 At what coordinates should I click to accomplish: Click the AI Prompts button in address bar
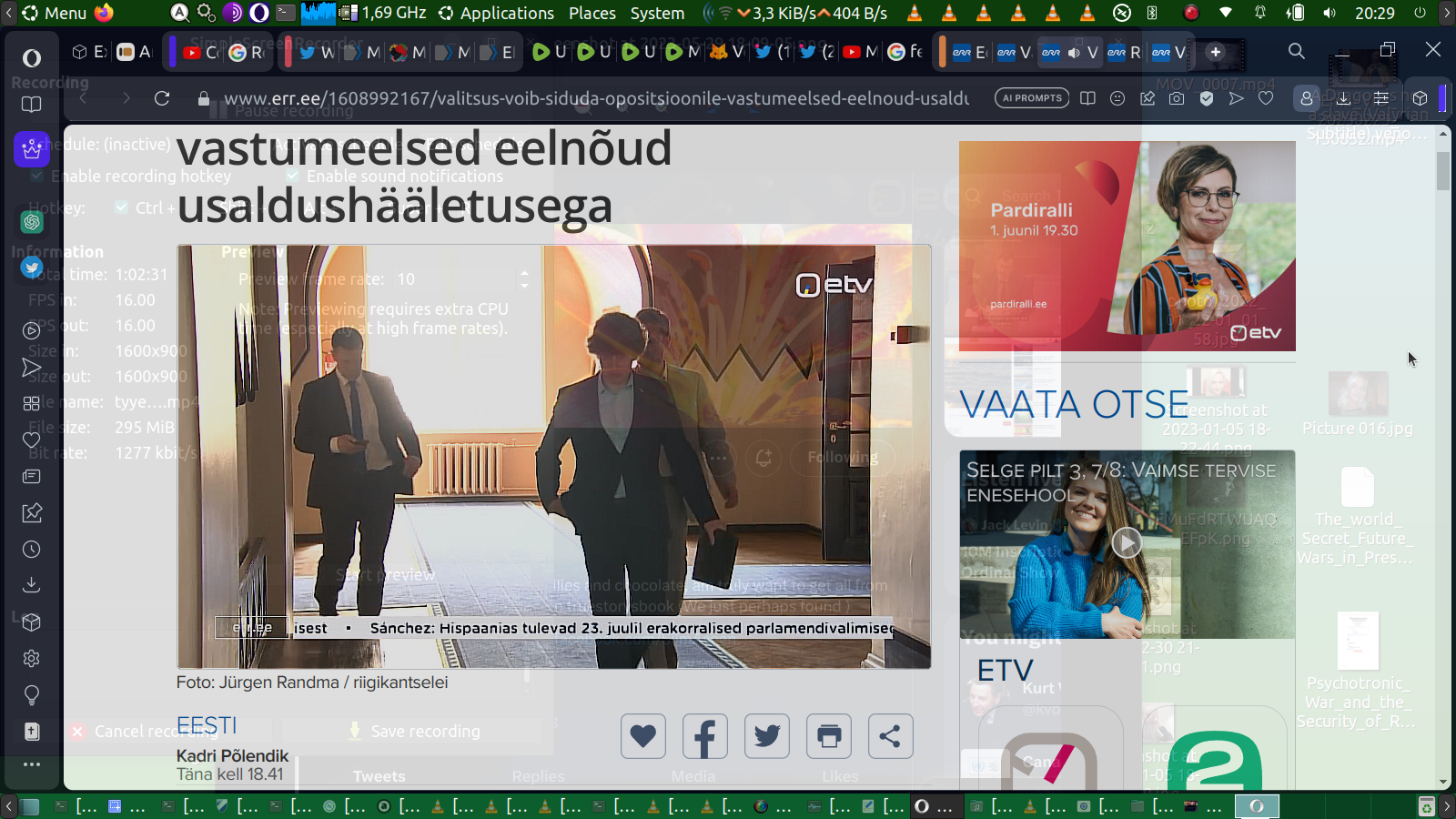click(x=1033, y=98)
